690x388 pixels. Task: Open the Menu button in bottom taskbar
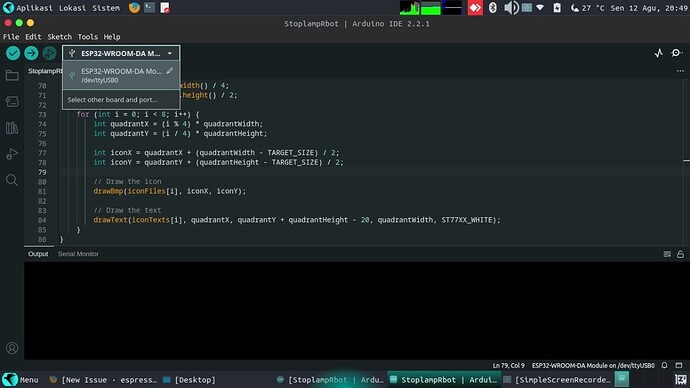click(20, 380)
